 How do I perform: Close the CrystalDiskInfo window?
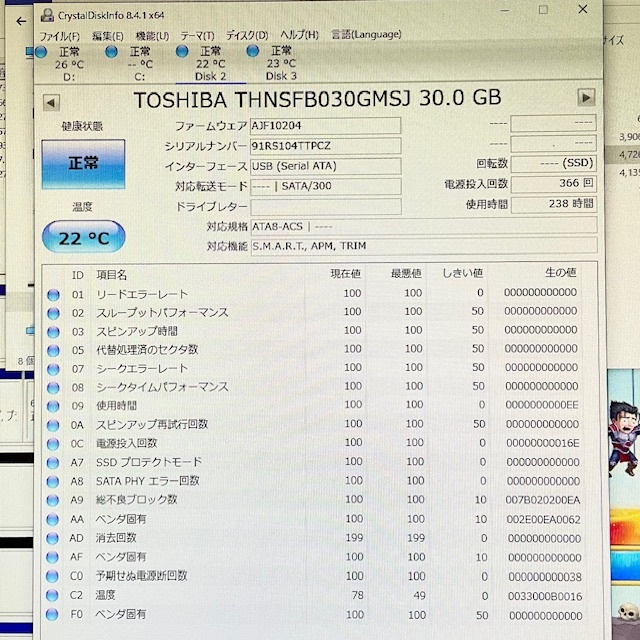point(583,9)
